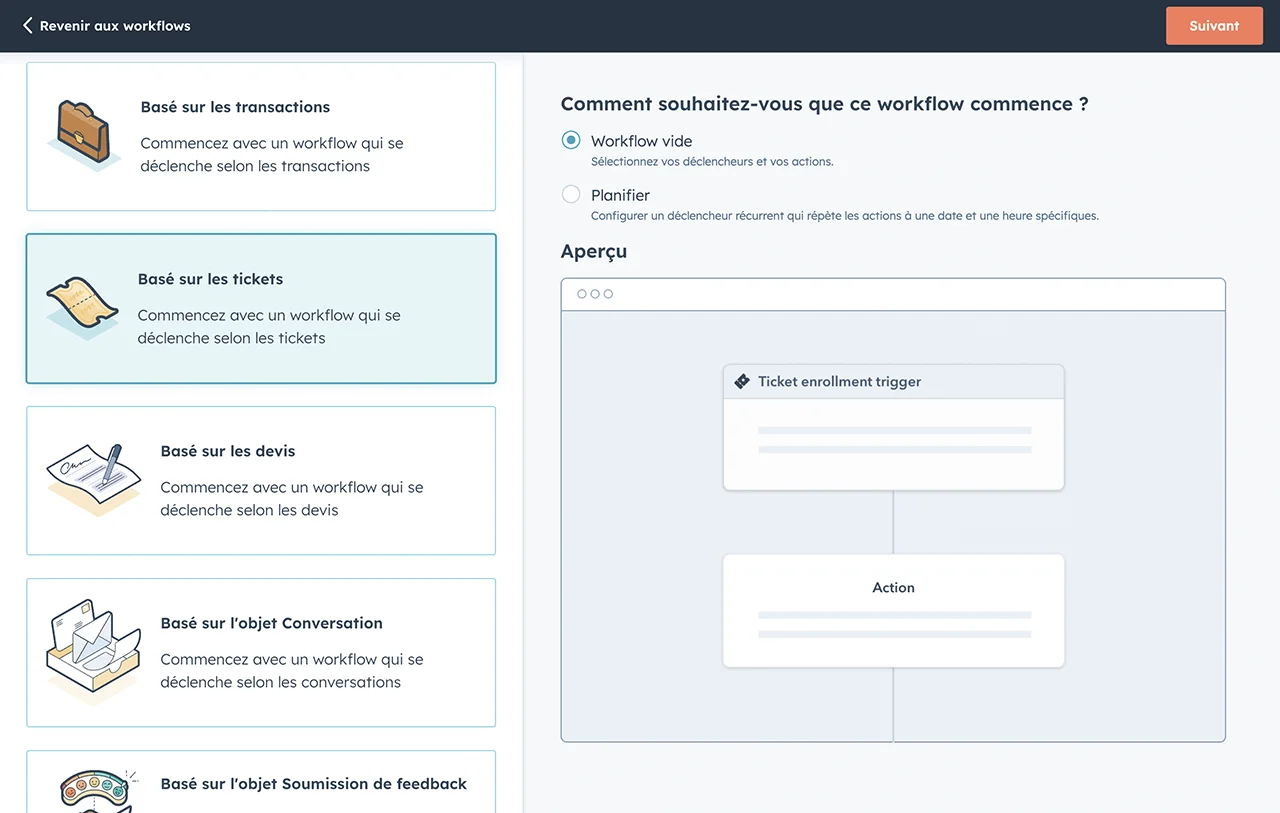The height and width of the screenshot is (813, 1280).
Task: Click the back arrow chevron icon
Action: pyautogui.click(x=27, y=26)
